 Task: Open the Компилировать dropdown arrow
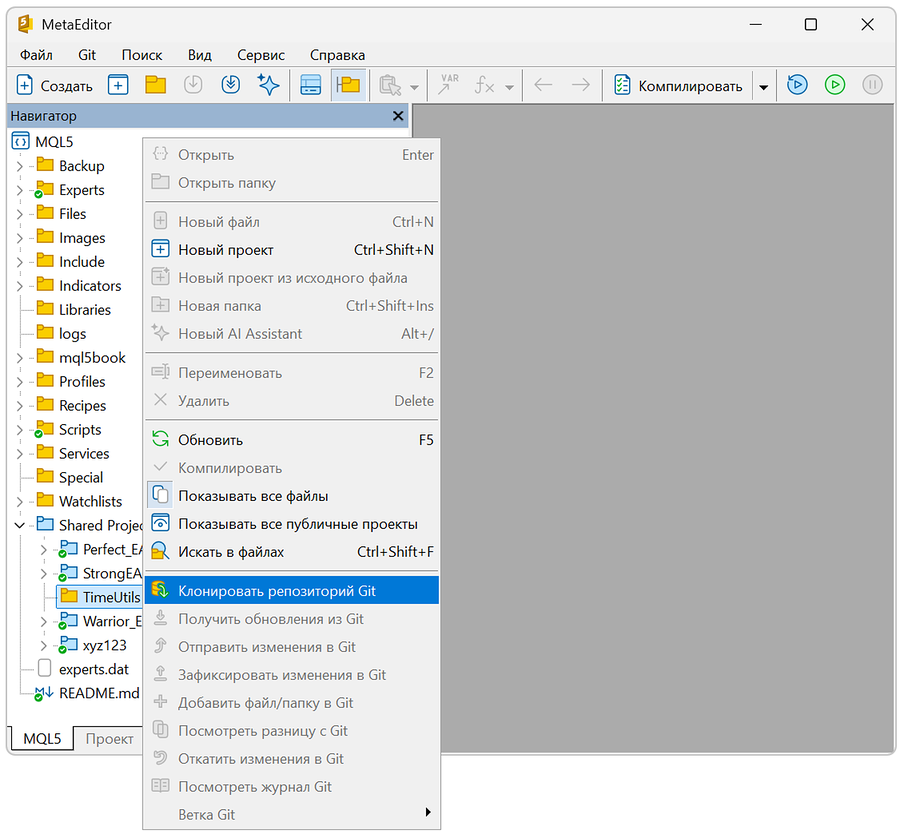tap(763, 87)
